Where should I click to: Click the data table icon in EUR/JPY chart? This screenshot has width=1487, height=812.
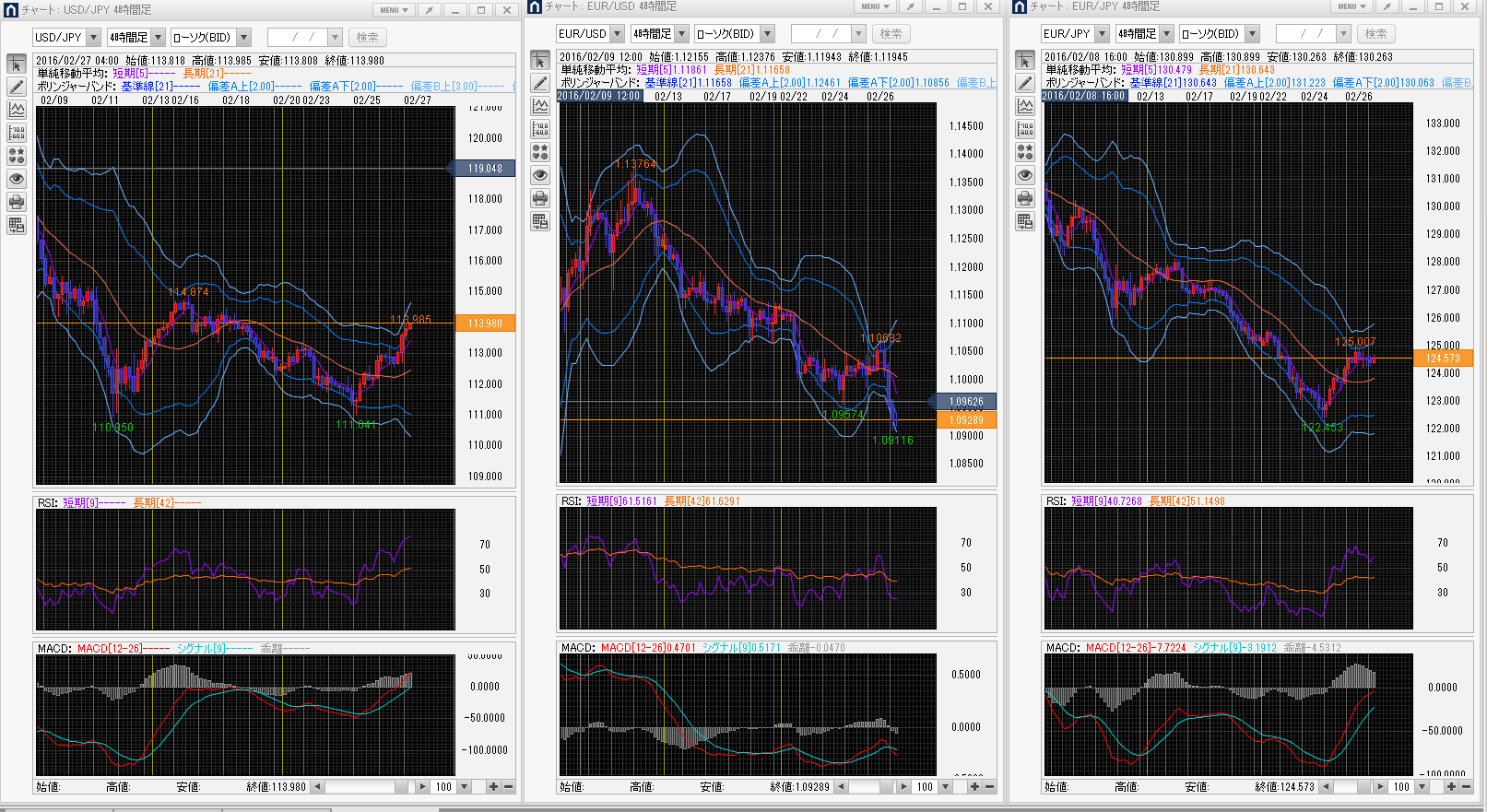1025,221
